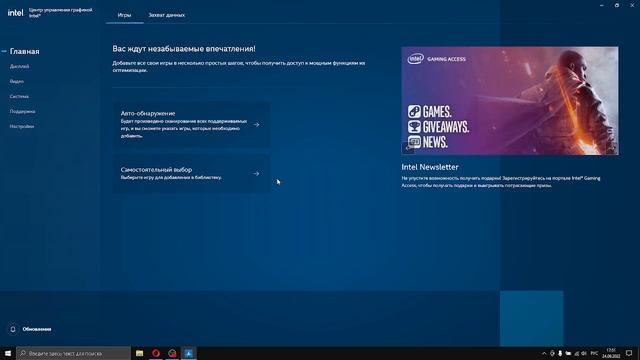Click the taskbar search field

coord(73,353)
